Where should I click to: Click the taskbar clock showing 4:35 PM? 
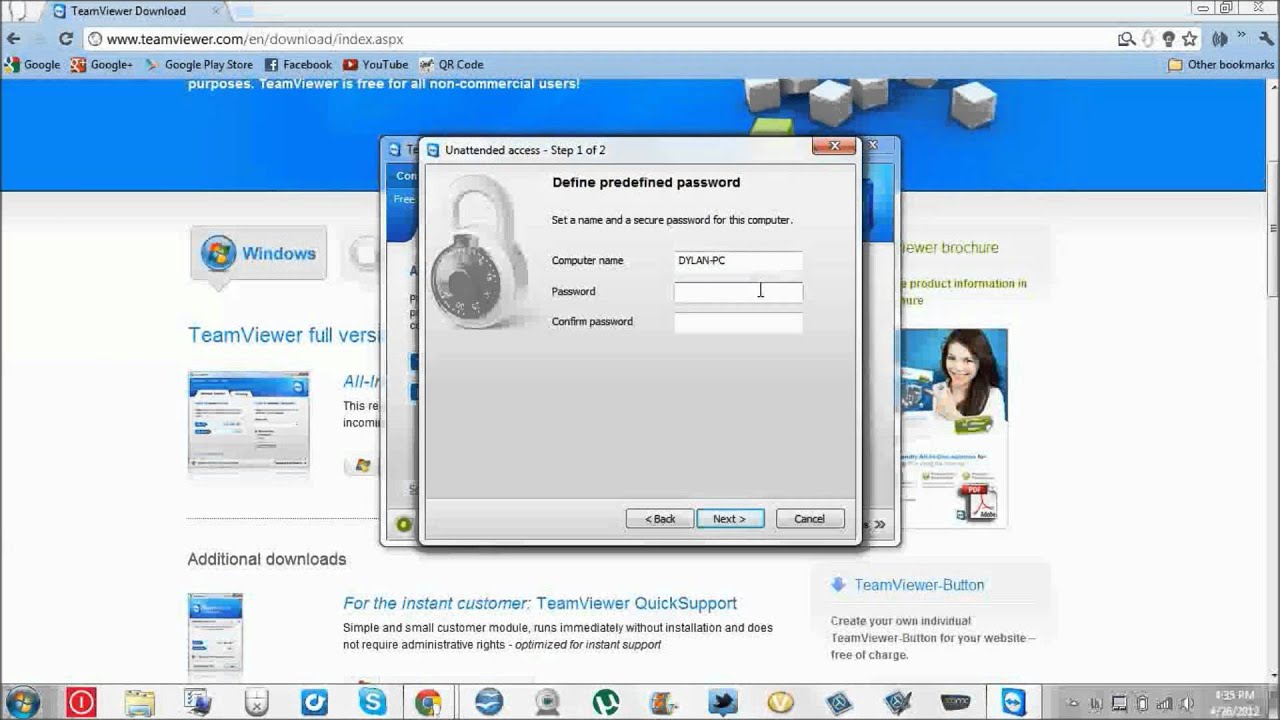tap(1233, 702)
